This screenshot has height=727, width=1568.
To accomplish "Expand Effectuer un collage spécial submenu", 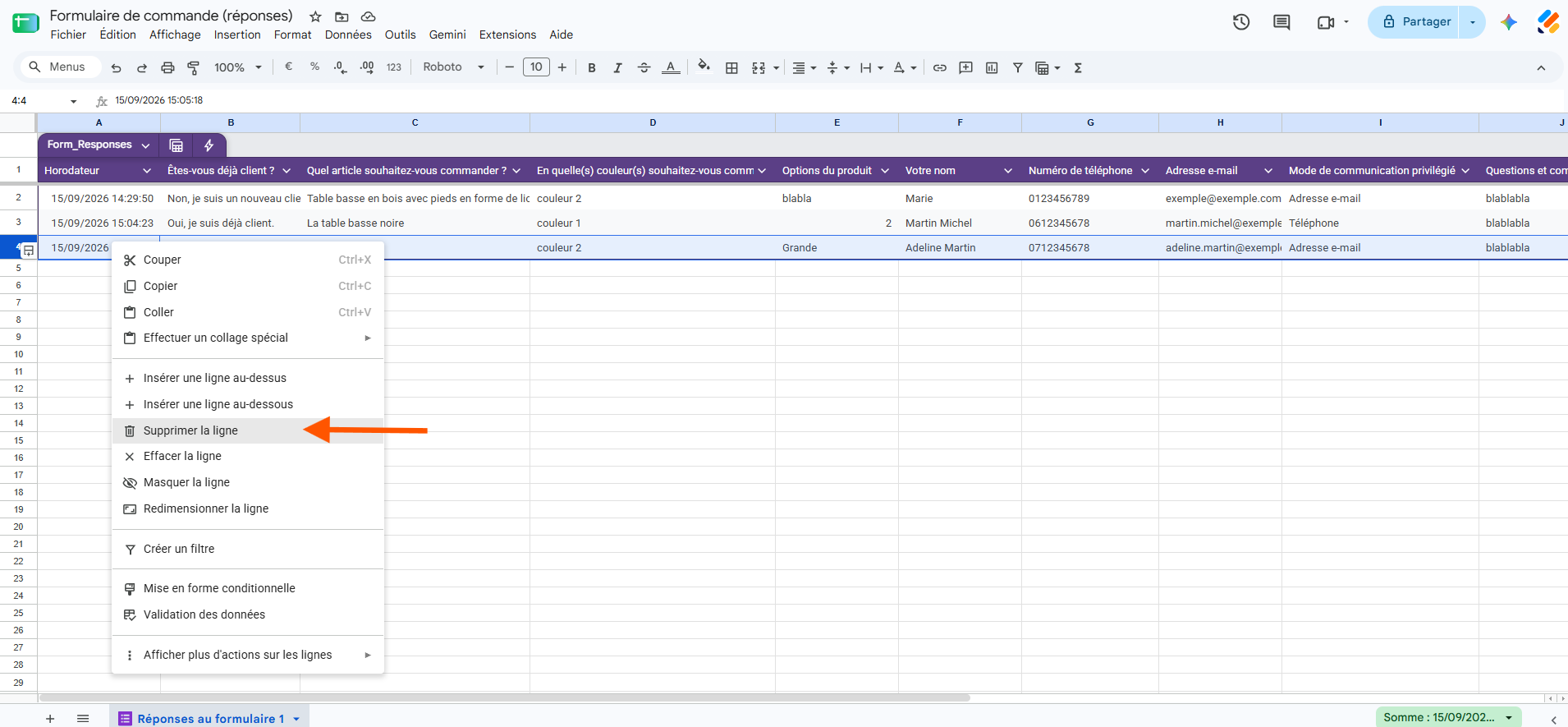I will pyautogui.click(x=248, y=338).
